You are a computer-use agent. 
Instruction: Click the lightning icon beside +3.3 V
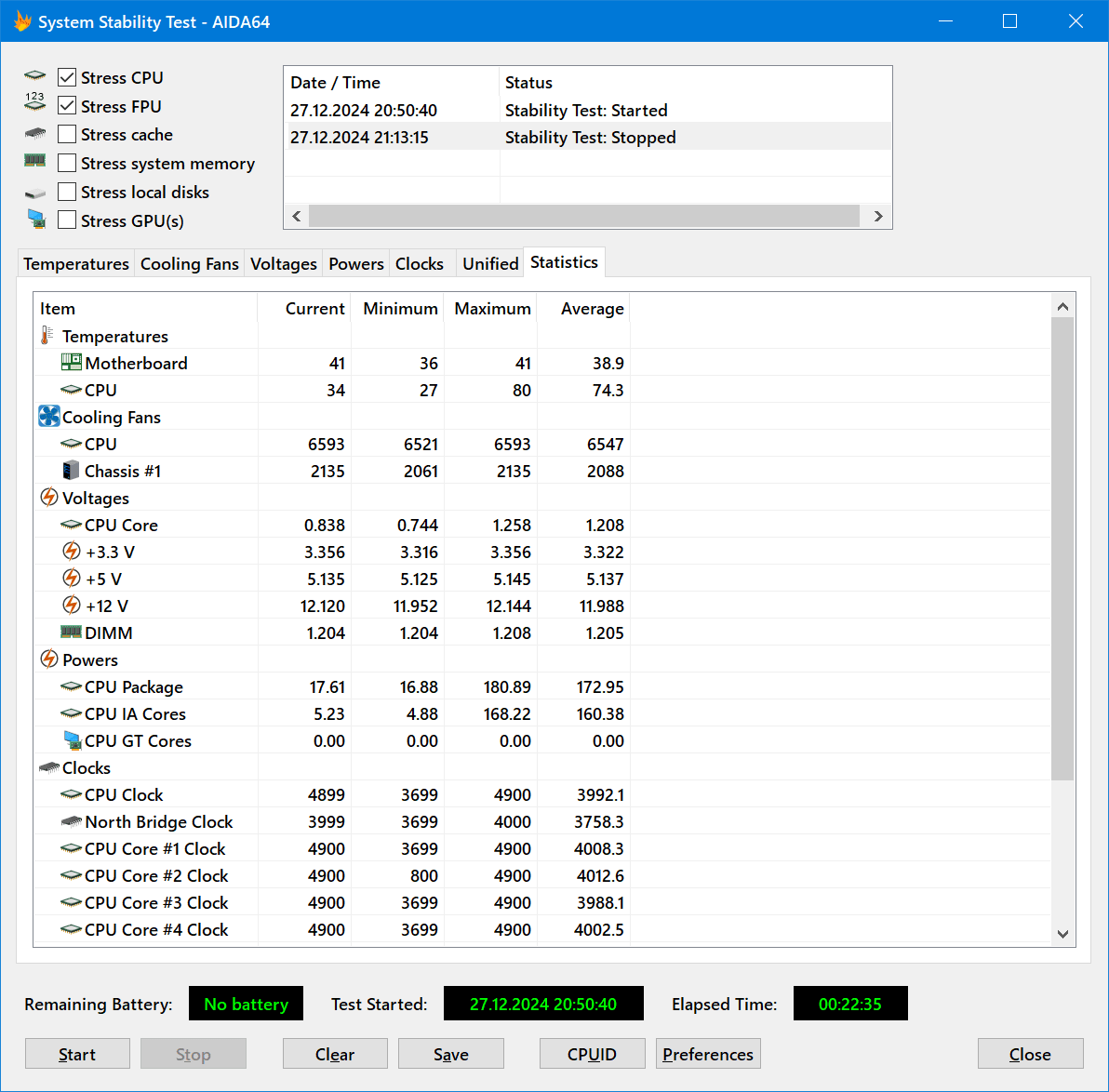72,551
